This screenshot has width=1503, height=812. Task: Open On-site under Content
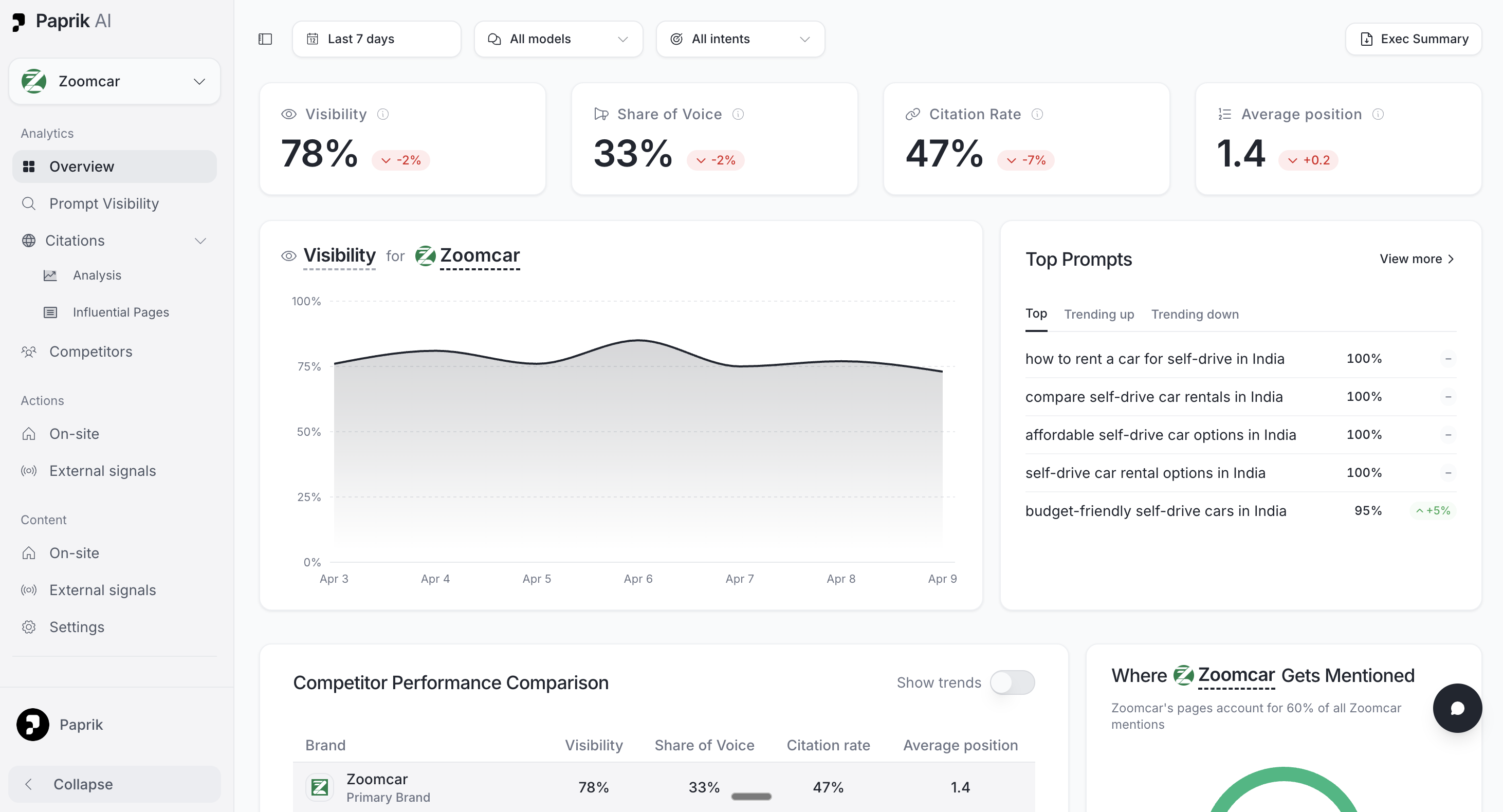coord(74,553)
